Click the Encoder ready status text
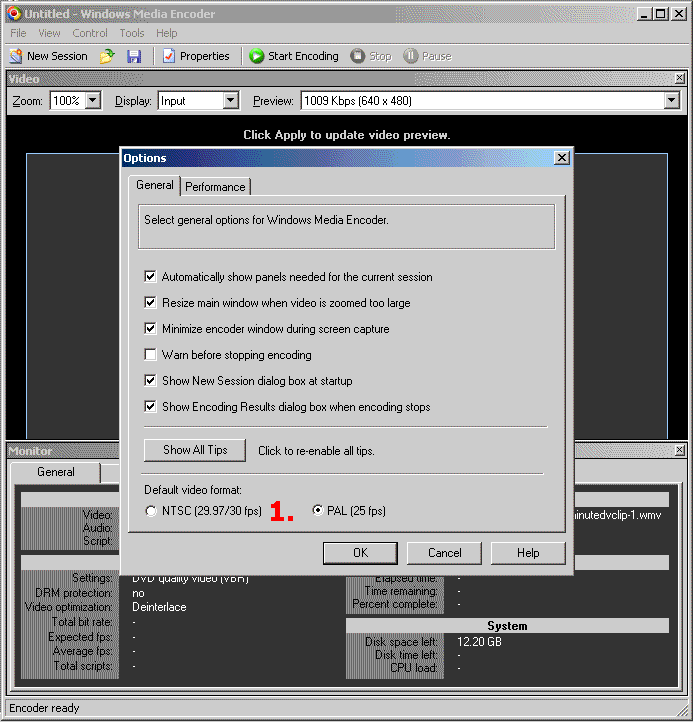The height and width of the screenshot is (722, 693). pyautogui.click(x=44, y=708)
